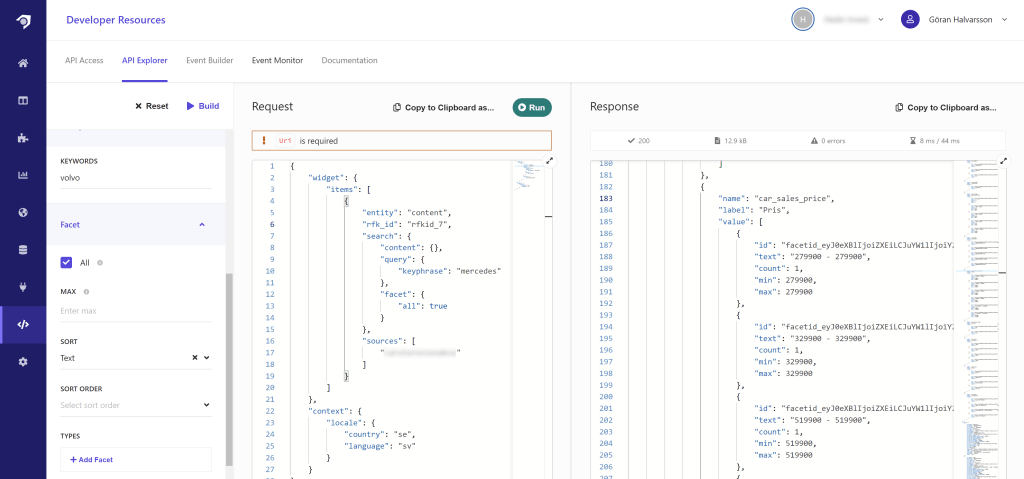Open the puzzle piece plugins icon

click(x=22, y=138)
